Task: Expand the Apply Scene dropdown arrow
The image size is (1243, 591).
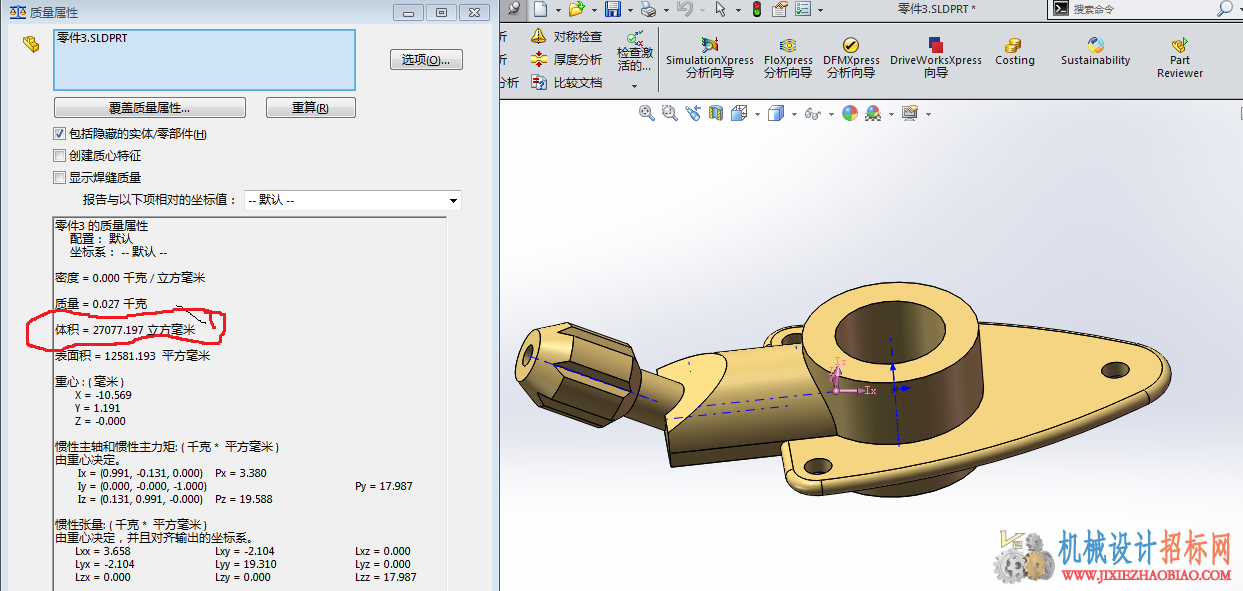Action: [889, 114]
